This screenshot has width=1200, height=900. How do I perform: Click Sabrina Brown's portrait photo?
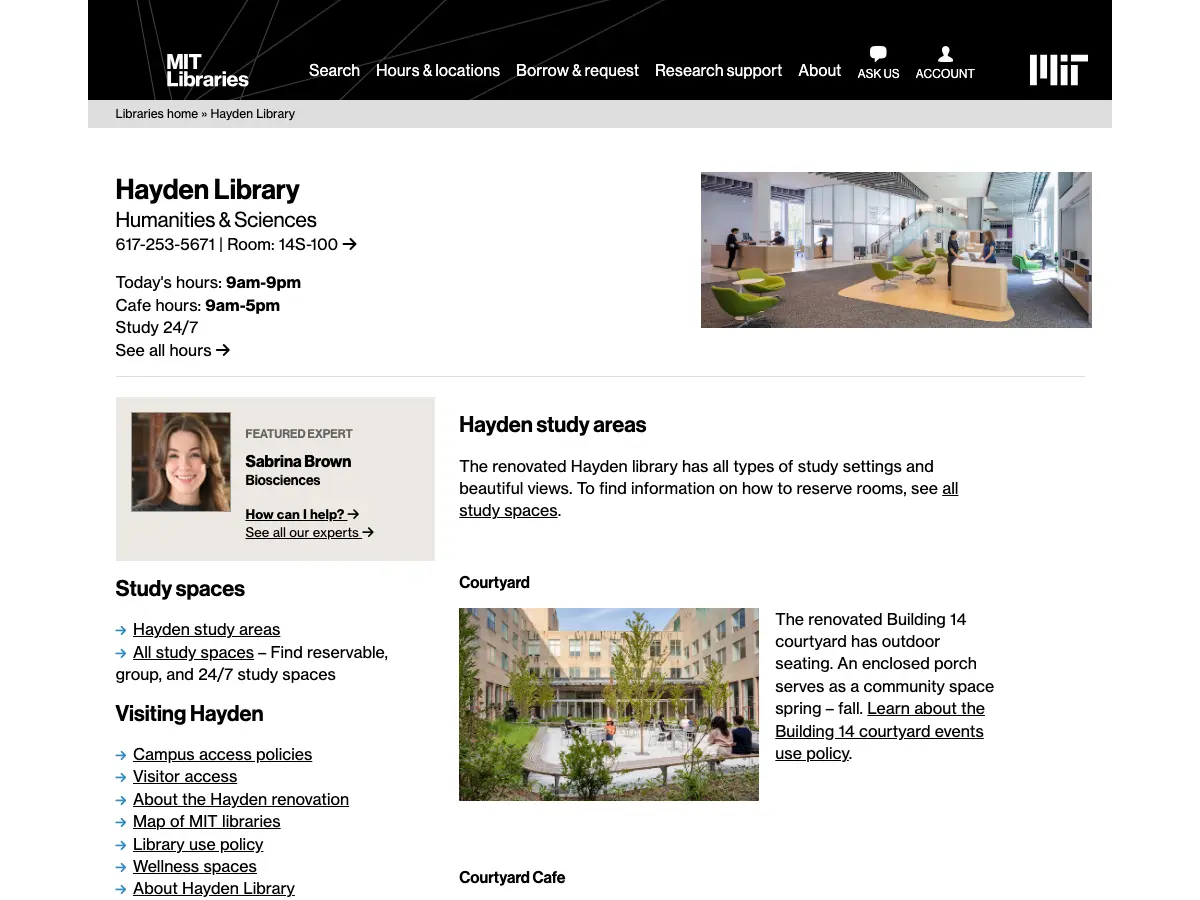181,462
